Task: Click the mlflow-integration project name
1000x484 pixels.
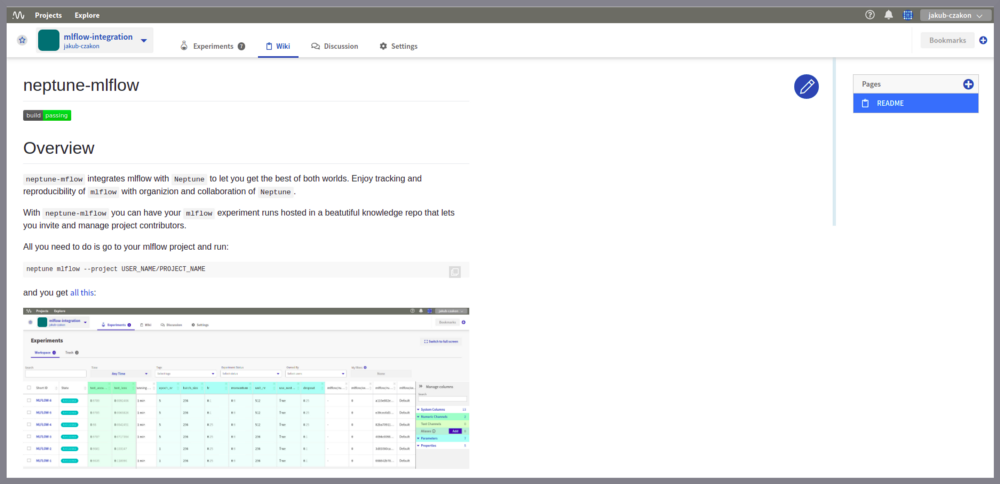Action: (98, 37)
